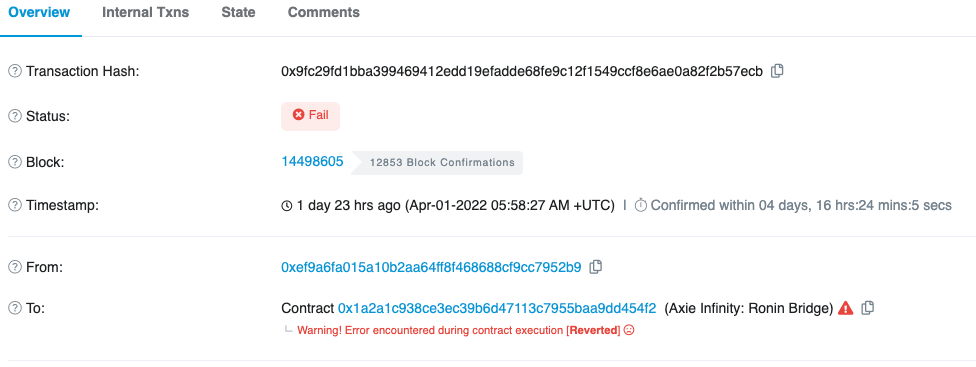Viewport: 976px width, 367px height.
Task: Click help icon beside To label
Action: 14,308
